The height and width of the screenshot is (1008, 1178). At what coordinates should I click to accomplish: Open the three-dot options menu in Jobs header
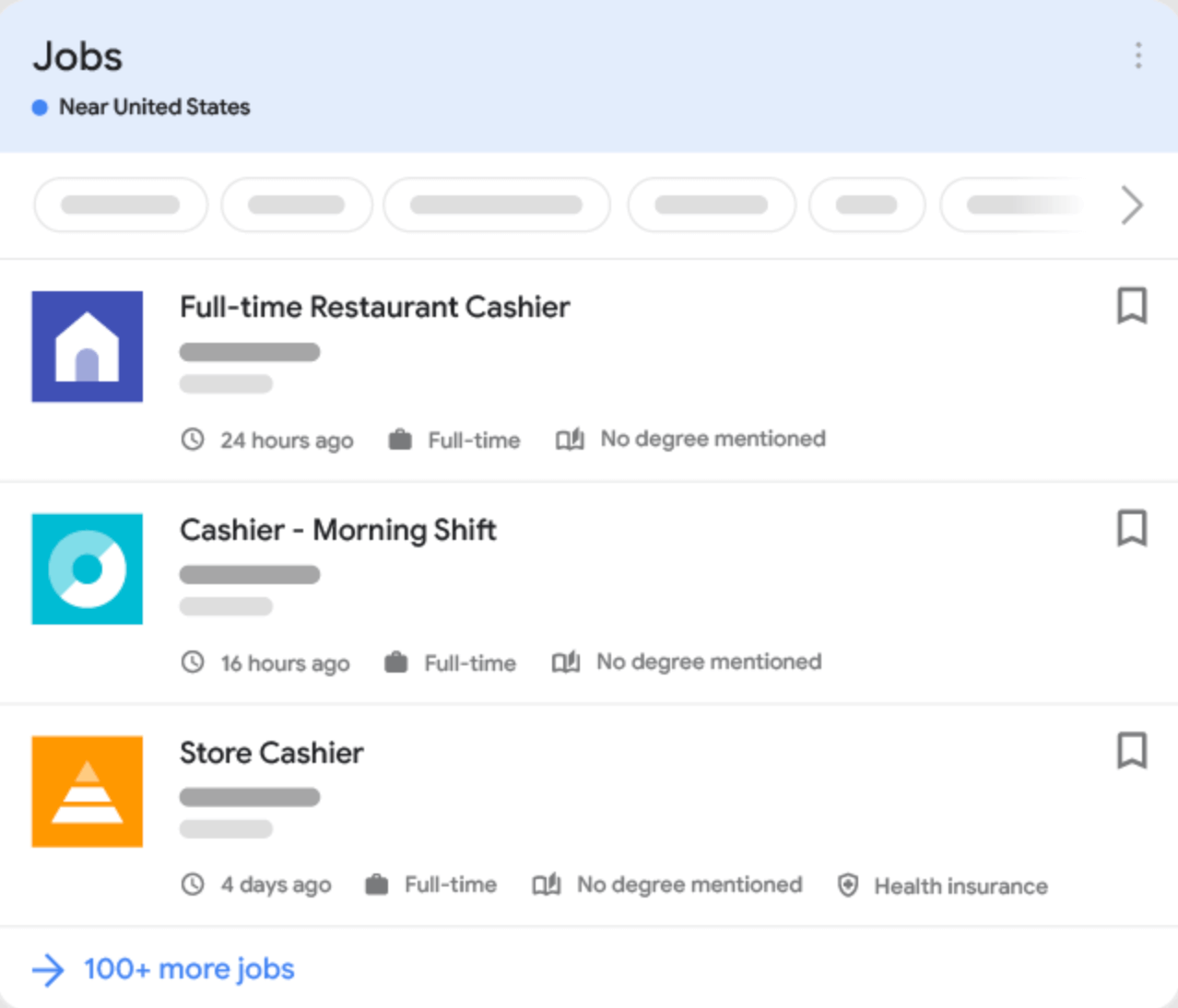(1138, 55)
